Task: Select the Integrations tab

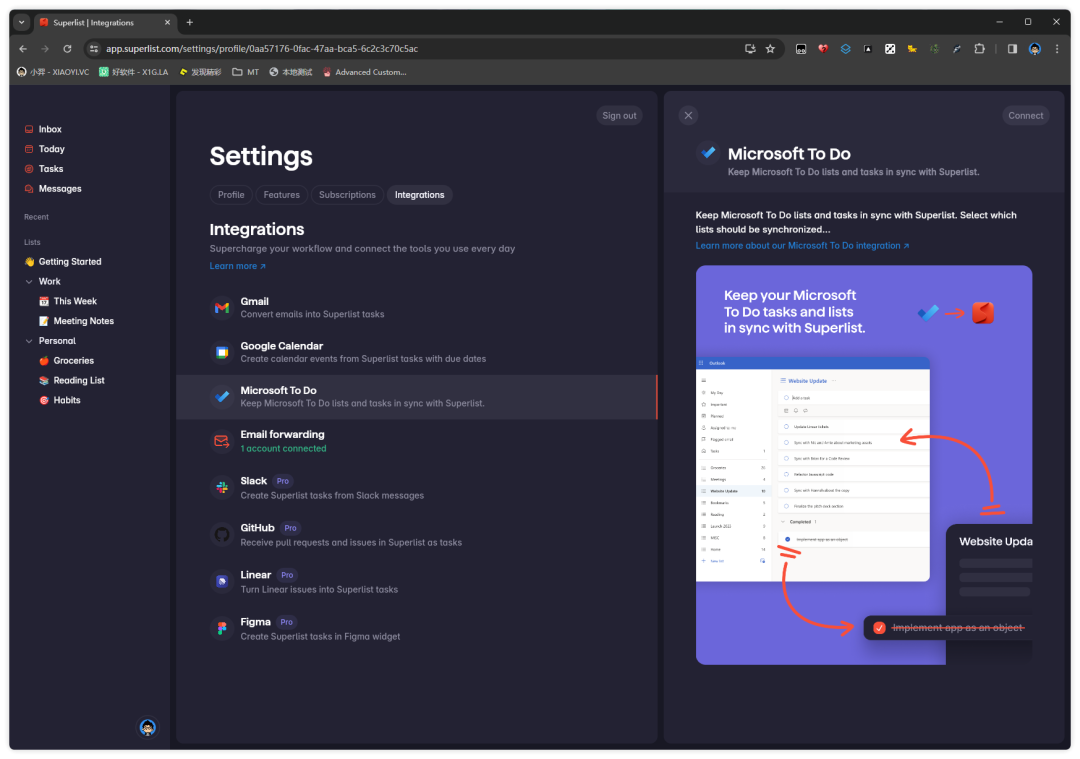Action: tap(419, 195)
